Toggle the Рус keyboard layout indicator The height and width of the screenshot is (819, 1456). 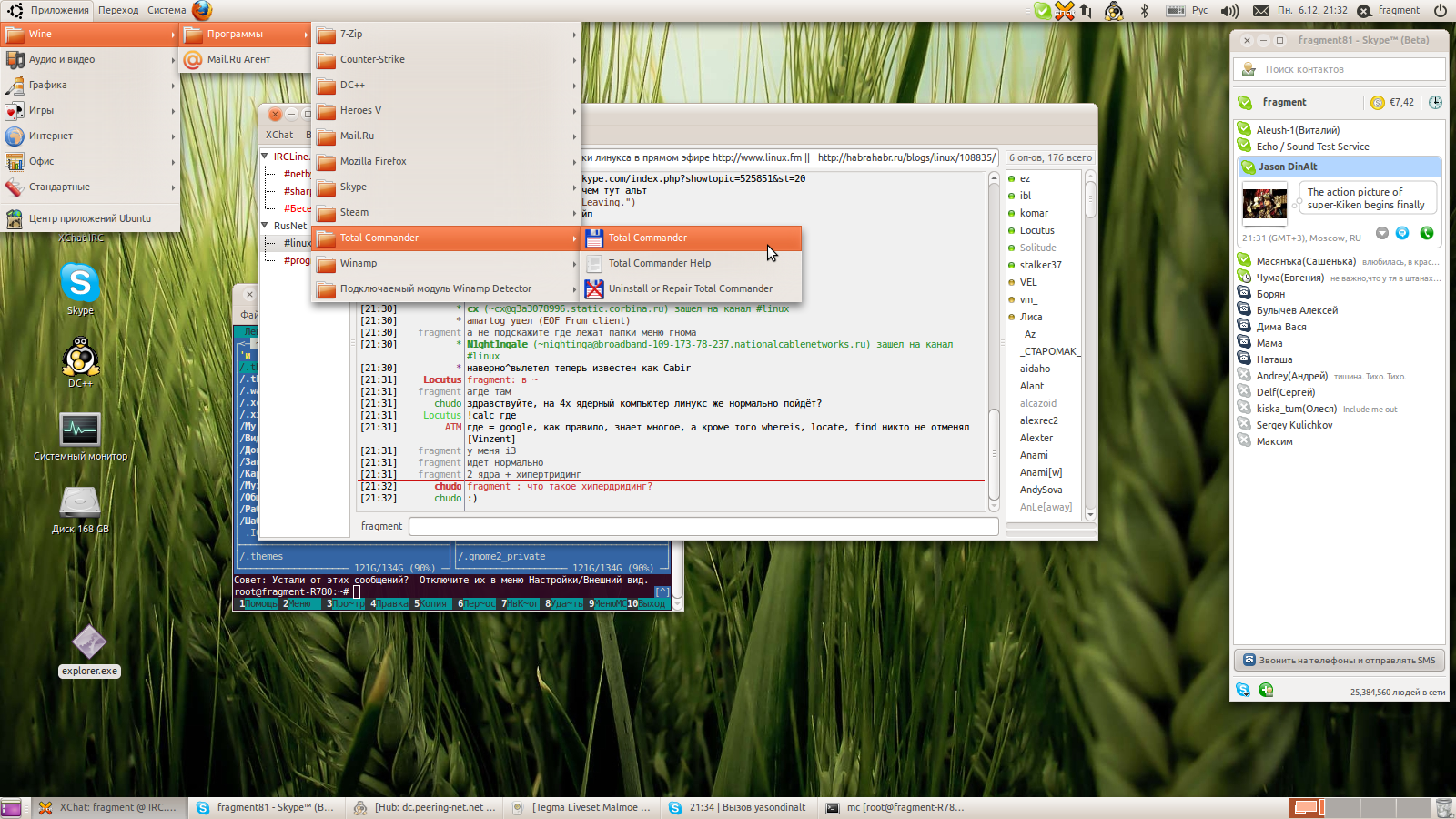click(x=1199, y=10)
